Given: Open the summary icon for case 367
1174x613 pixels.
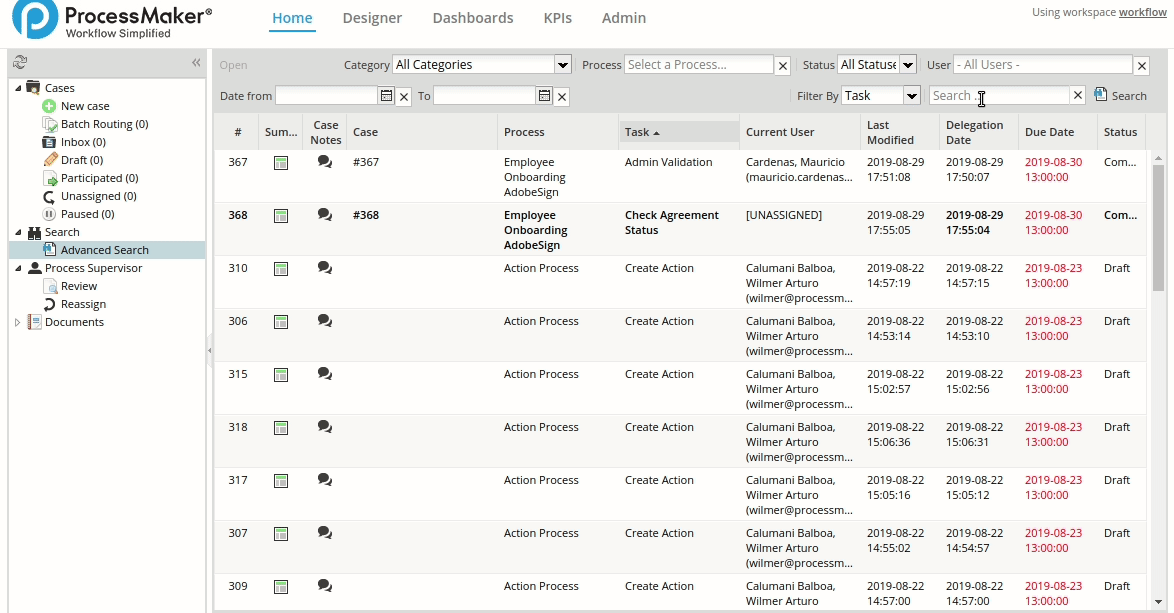Looking at the screenshot, I should pos(281,163).
